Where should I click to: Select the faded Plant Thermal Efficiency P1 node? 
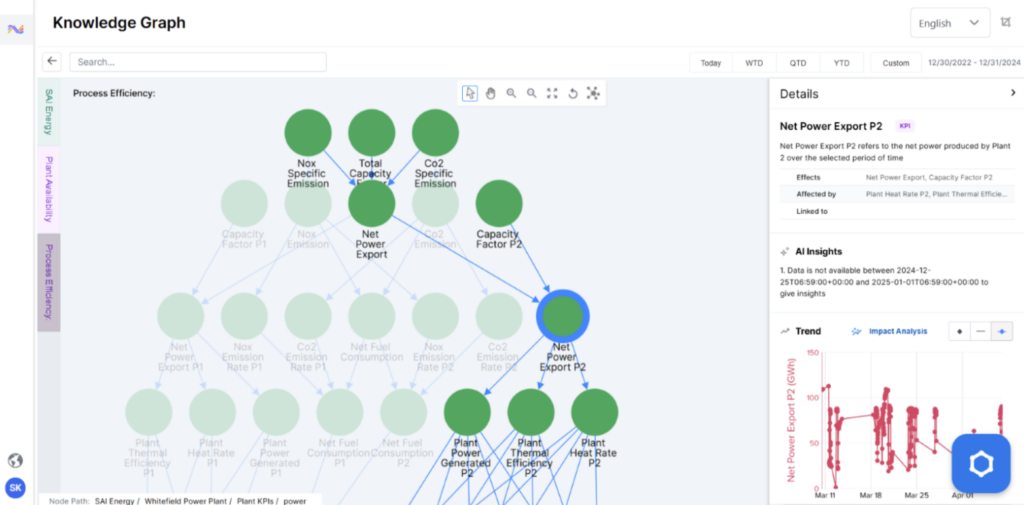[149, 412]
